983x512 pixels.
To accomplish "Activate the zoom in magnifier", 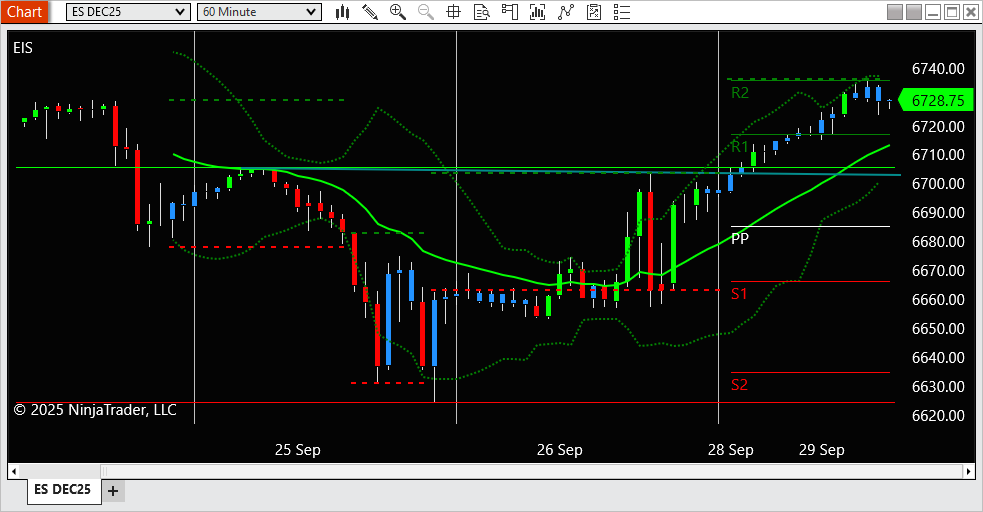I will click(397, 12).
